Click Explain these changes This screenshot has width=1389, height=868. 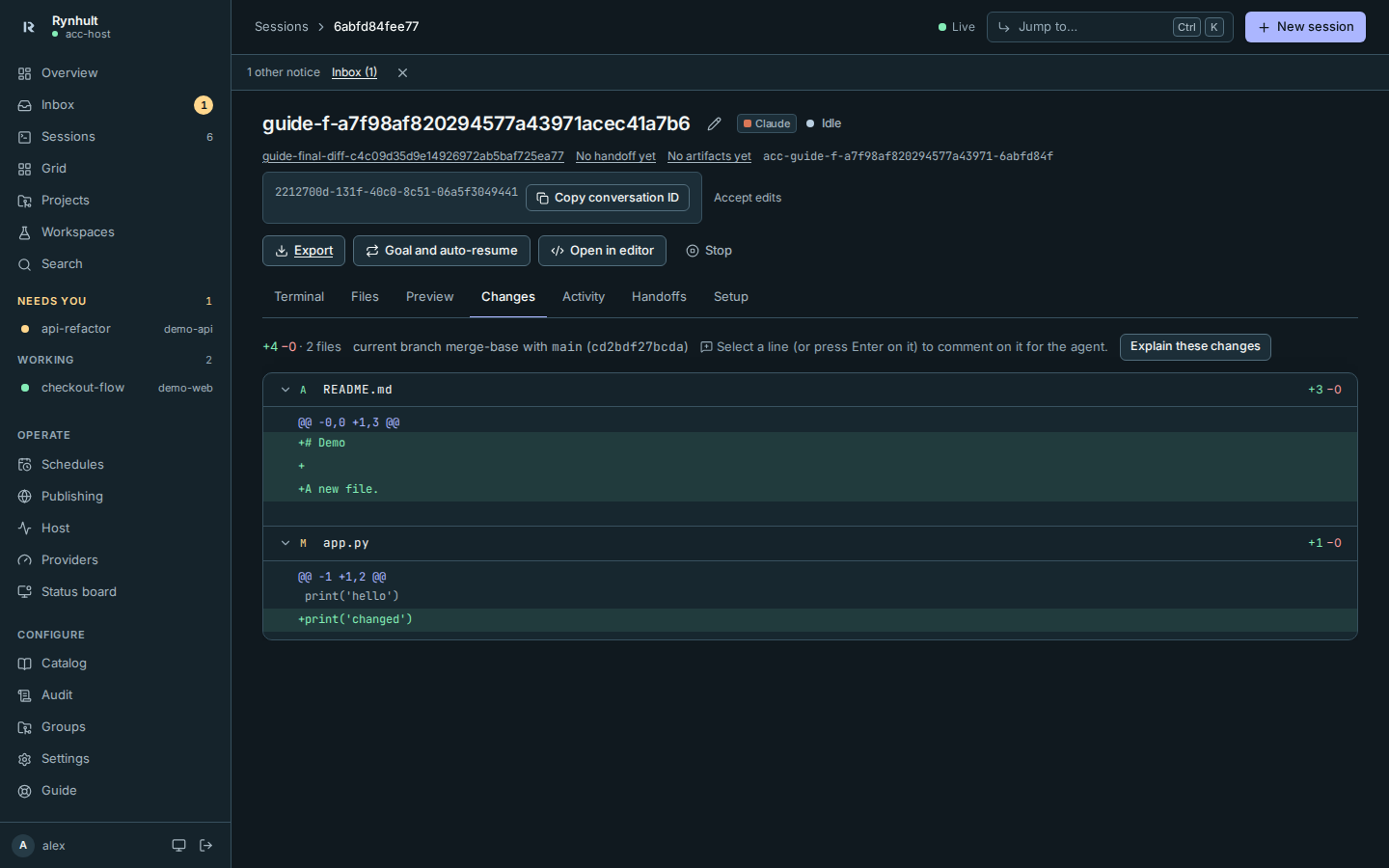pos(1195,347)
